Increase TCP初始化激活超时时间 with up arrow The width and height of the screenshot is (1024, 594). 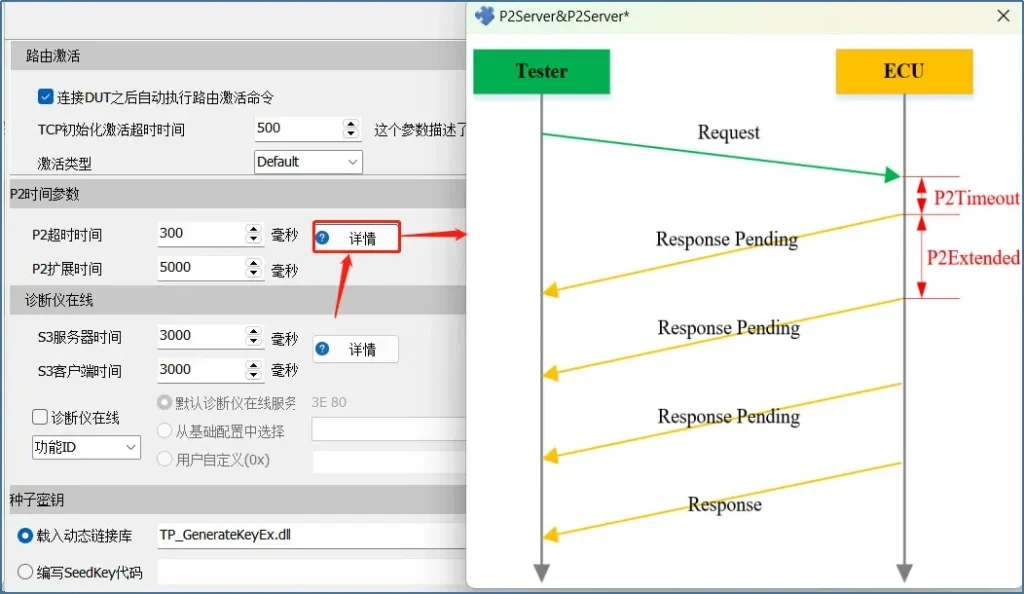coord(351,123)
